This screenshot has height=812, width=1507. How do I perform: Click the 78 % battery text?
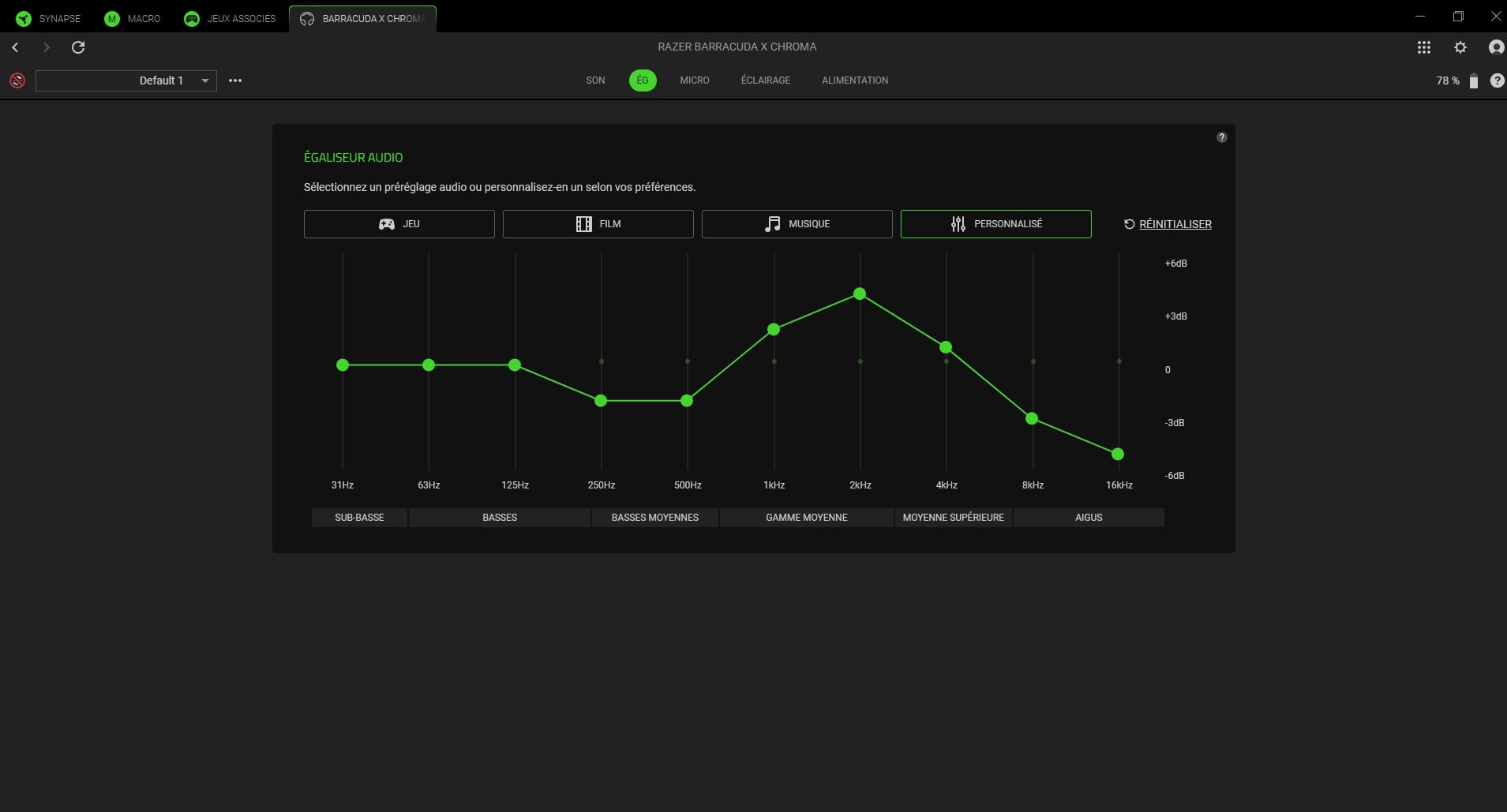click(x=1448, y=80)
